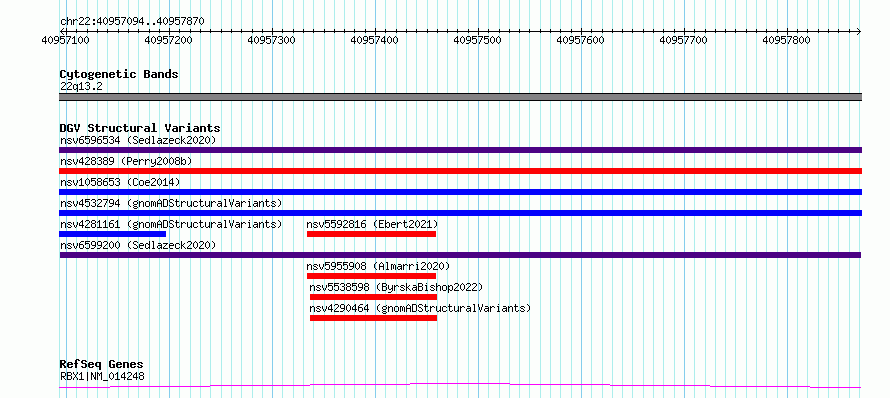Screen dimensions: 890x398
Task: Click ruler position 40957500
Action: tap(477, 40)
